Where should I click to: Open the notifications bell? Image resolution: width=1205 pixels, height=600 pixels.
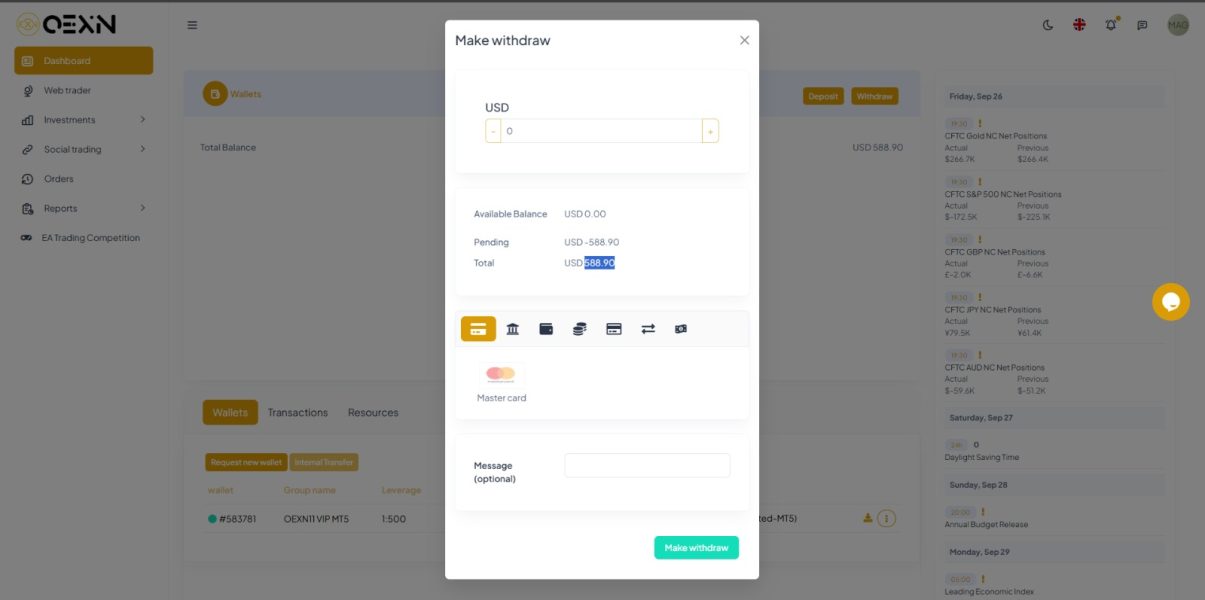tap(1111, 24)
